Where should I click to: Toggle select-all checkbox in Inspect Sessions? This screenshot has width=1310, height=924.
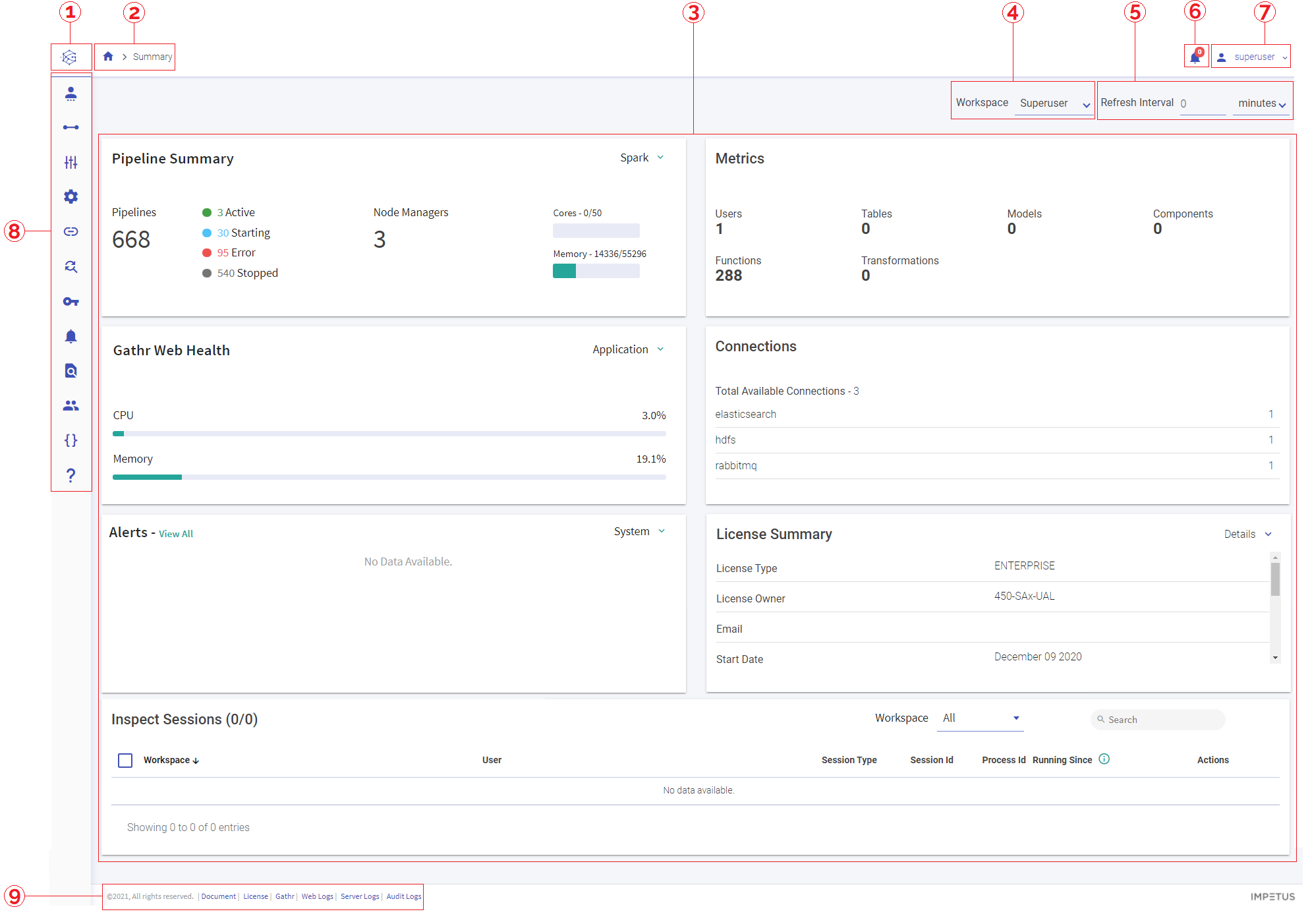point(125,761)
